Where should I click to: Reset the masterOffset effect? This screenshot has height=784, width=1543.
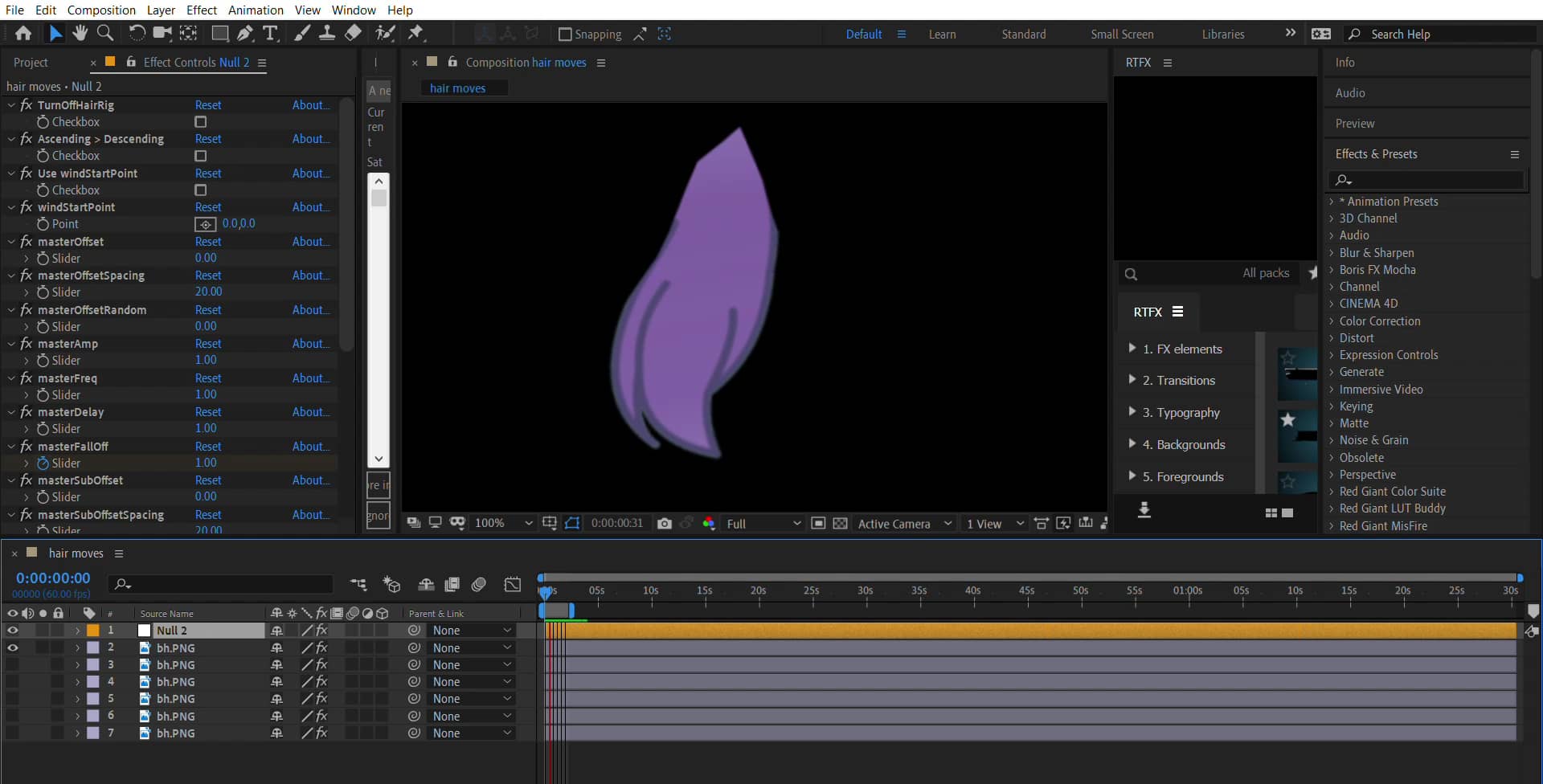[208, 241]
